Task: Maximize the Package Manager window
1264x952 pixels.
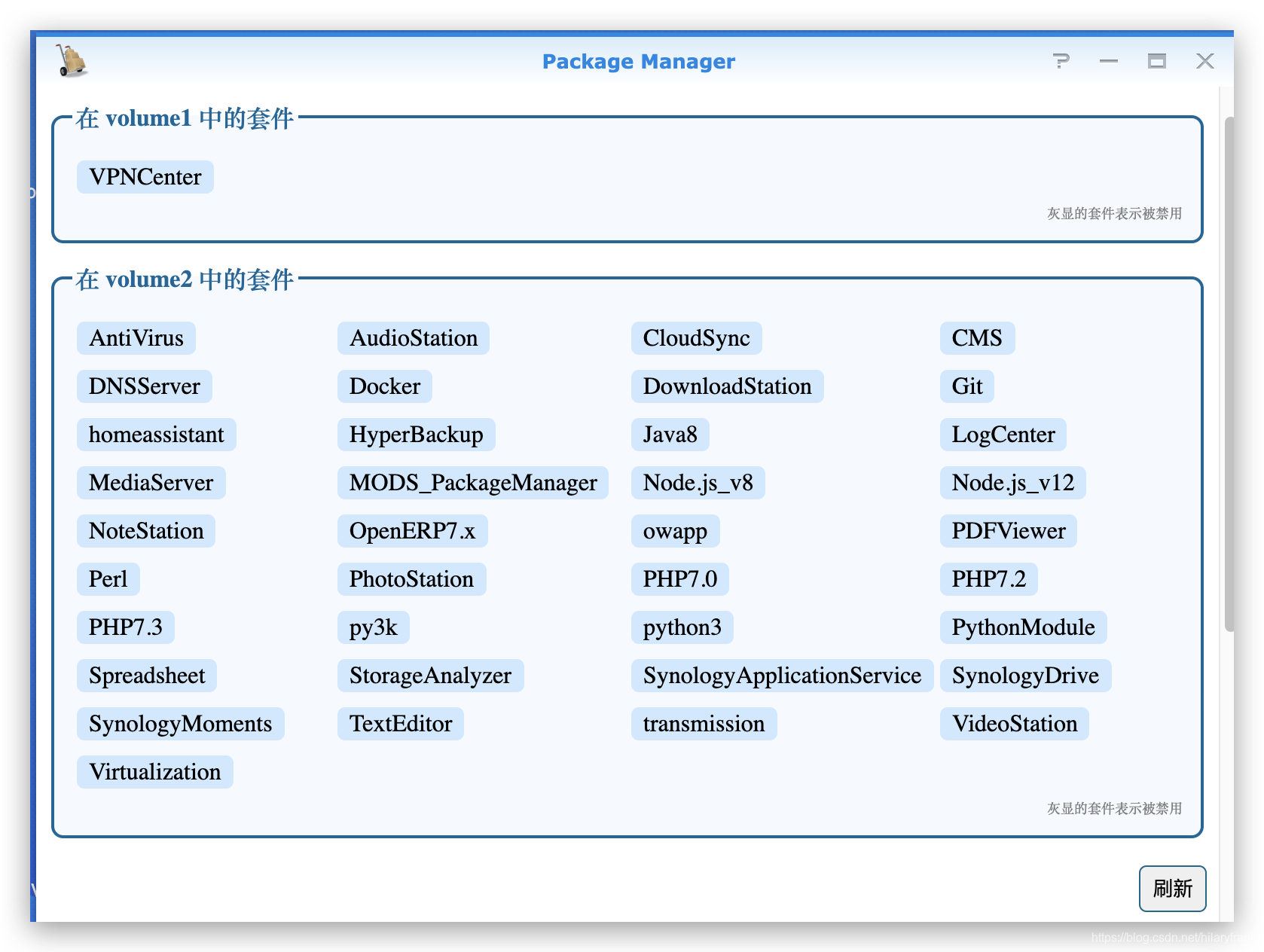Action: 1157,61
